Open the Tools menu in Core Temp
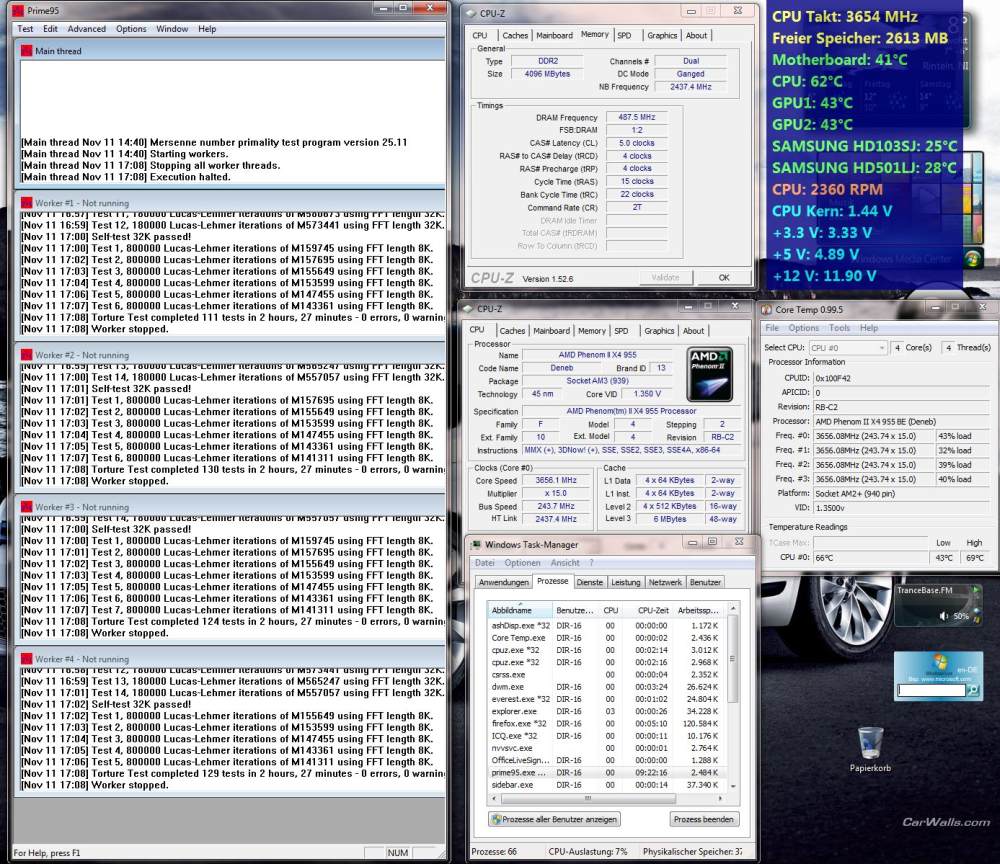 pos(839,328)
